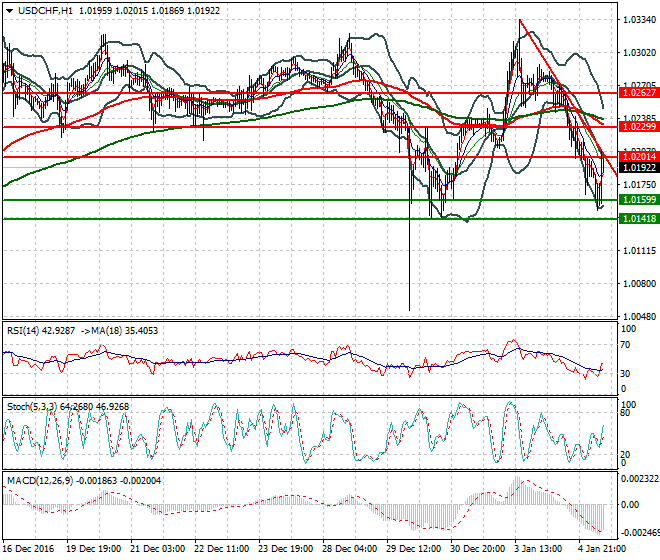The width and height of the screenshot is (660, 560).
Task: Select the 4 Jan 21:00 time label
Action: (603, 549)
